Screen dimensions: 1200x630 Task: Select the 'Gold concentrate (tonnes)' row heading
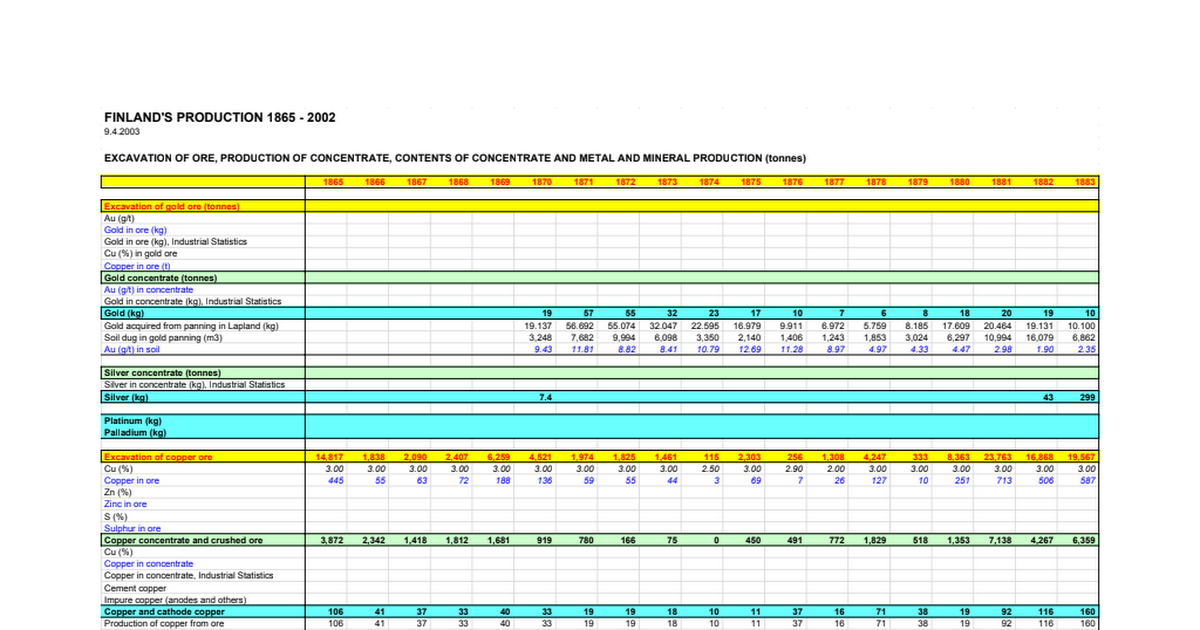(161, 277)
